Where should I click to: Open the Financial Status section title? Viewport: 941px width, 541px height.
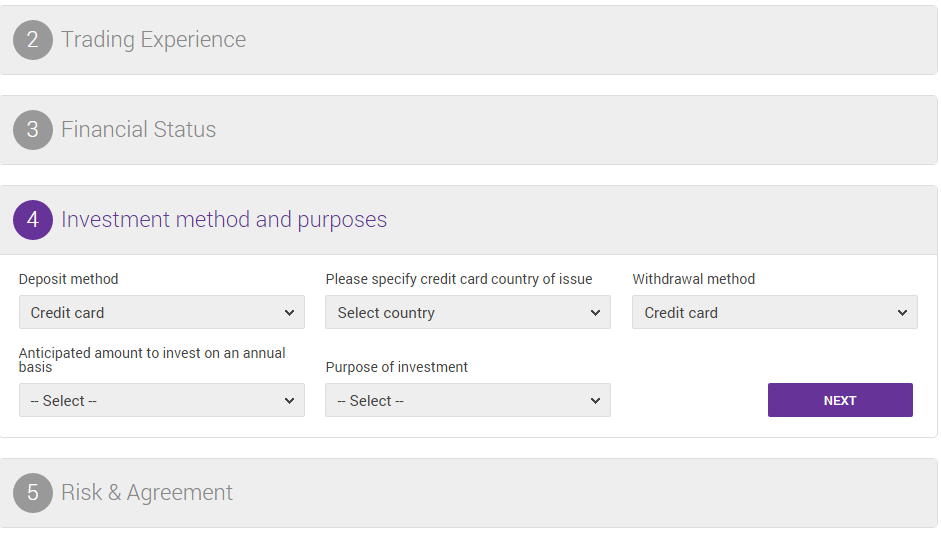[139, 130]
